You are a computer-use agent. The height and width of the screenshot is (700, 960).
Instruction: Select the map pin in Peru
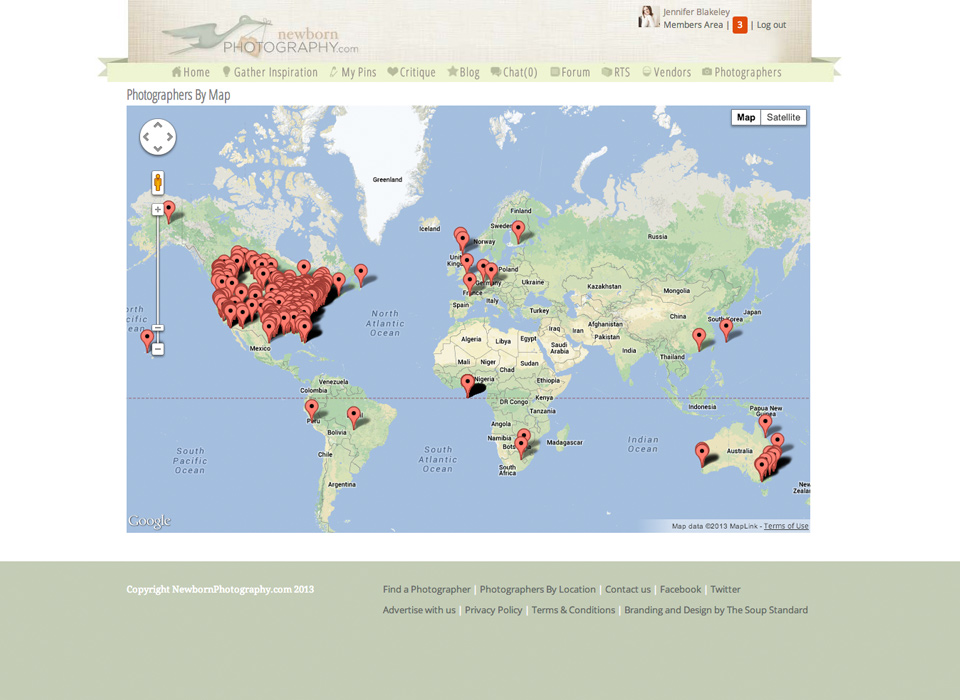pyautogui.click(x=312, y=410)
